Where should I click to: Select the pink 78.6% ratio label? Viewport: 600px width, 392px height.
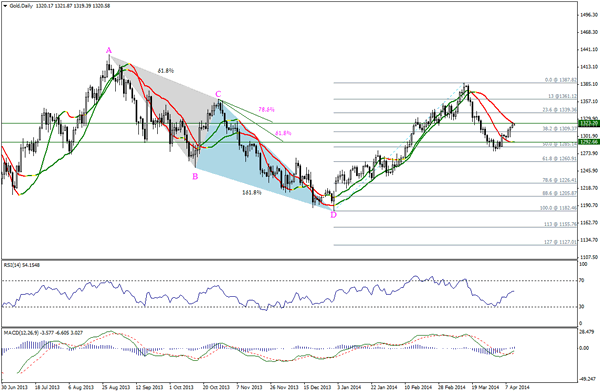[266, 109]
